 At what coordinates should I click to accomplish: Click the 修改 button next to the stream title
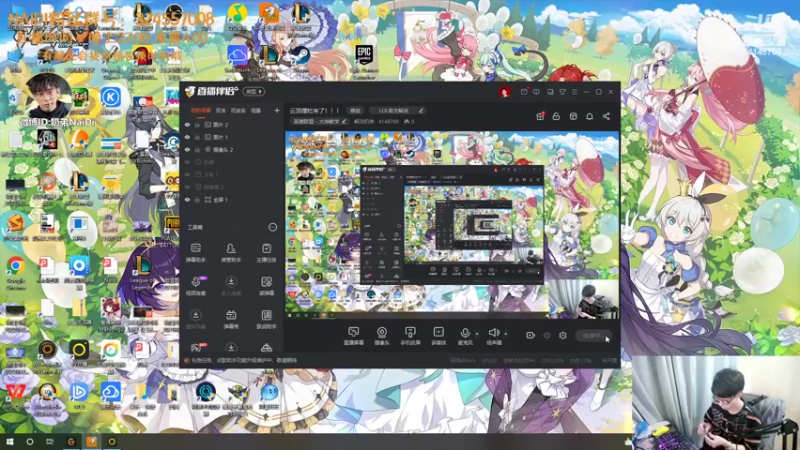point(356,110)
